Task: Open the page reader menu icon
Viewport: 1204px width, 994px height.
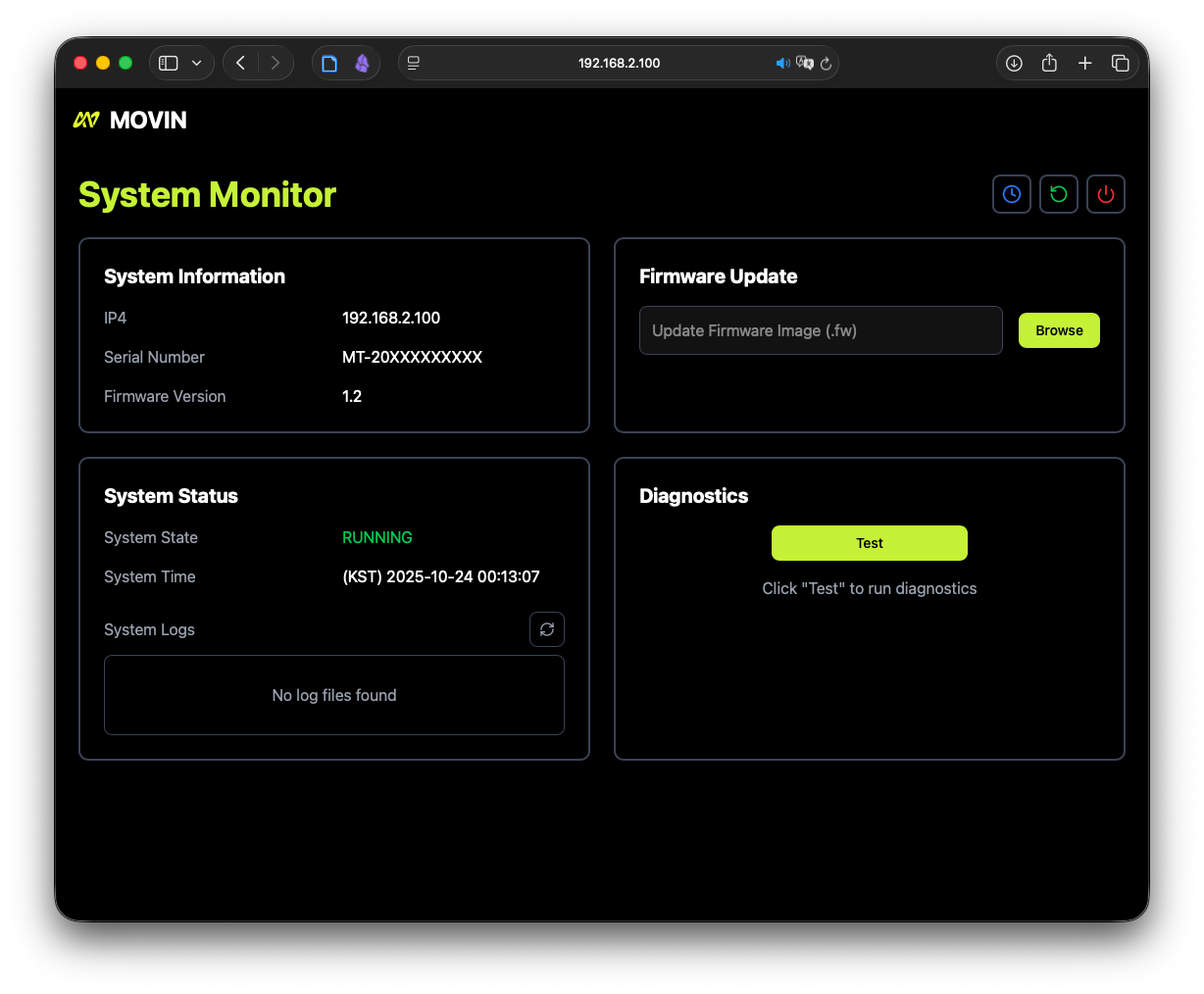Action: click(x=414, y=63)
